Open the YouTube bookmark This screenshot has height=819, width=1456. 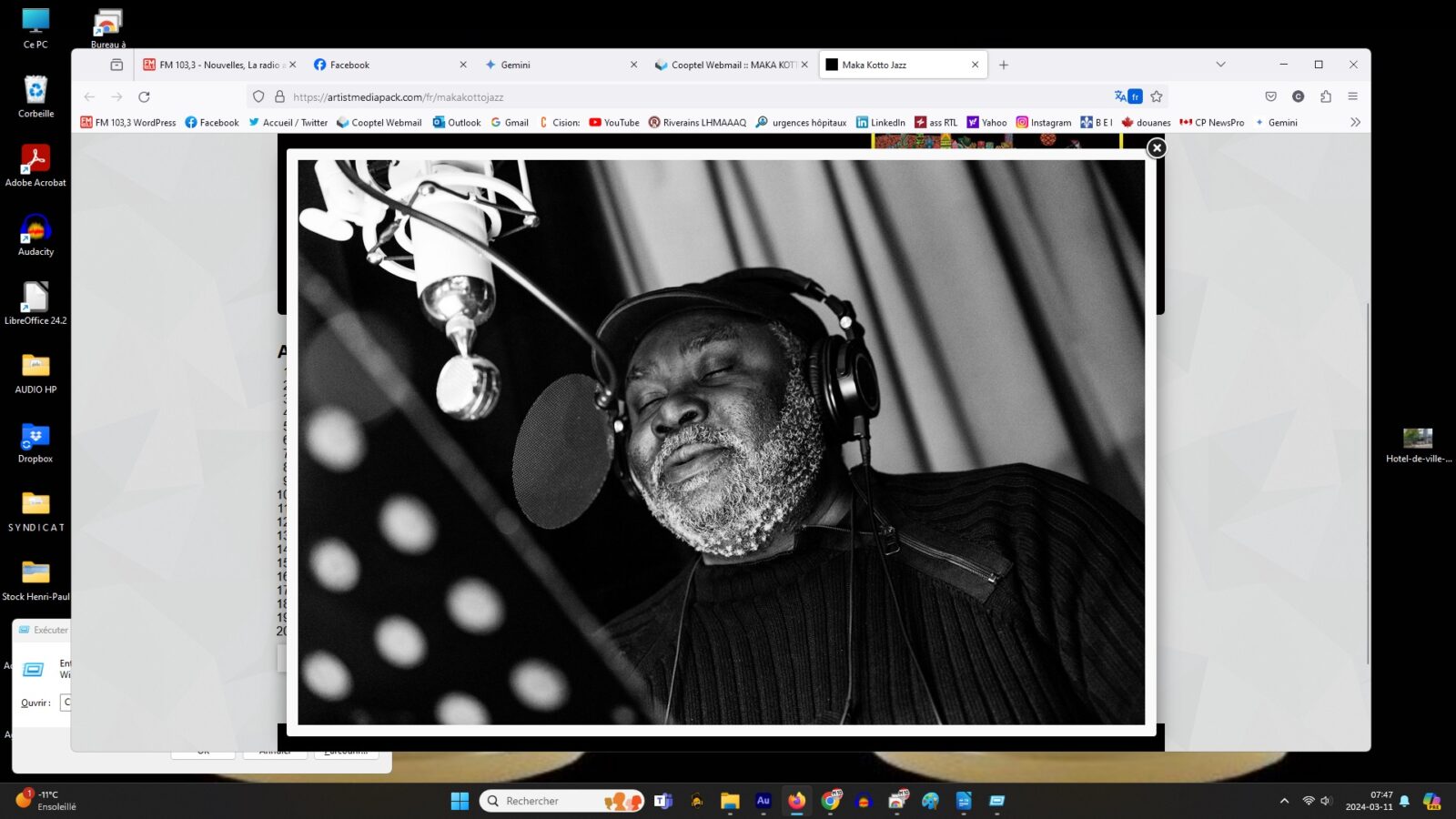pos(614,122)
